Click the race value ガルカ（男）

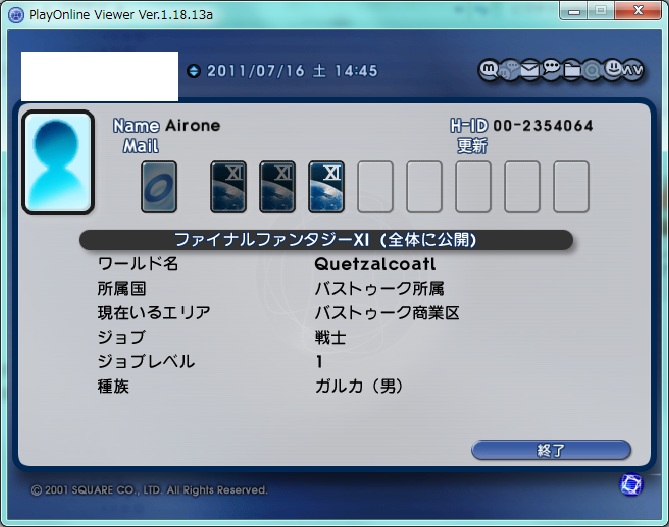[x=359, y=386]
